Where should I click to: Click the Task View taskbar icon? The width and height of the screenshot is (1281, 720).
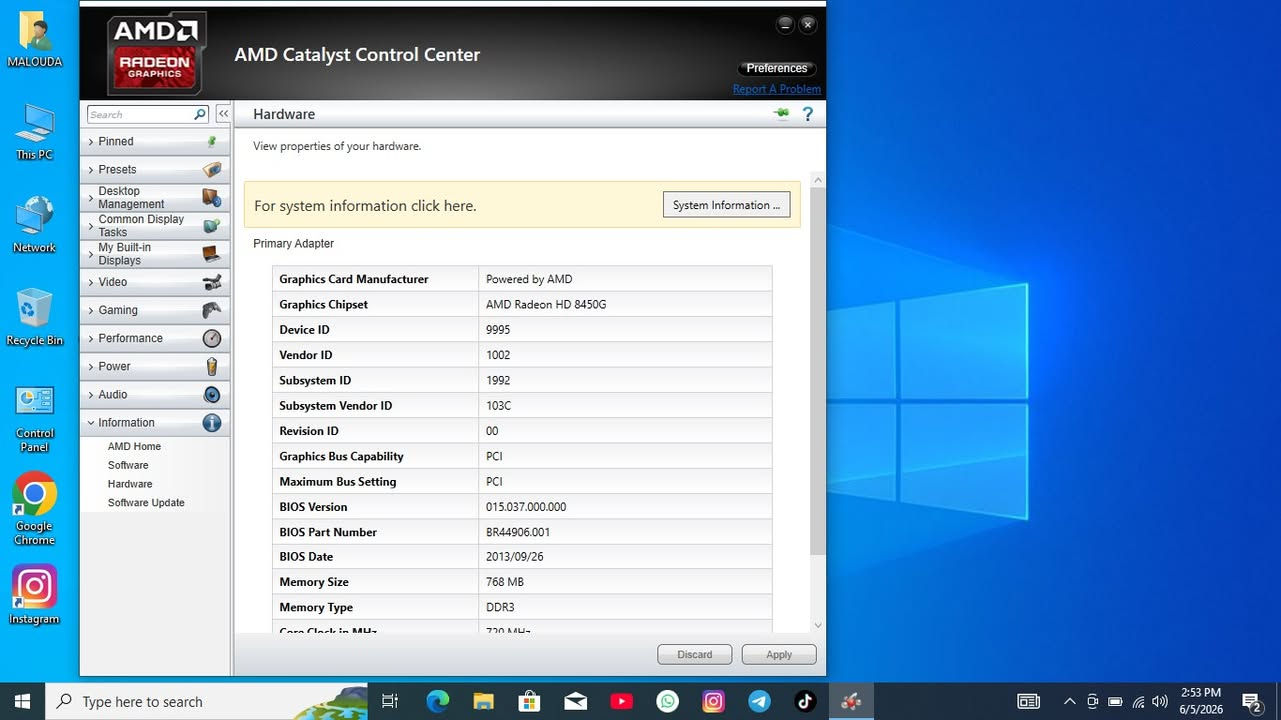[x=390, y=701]
